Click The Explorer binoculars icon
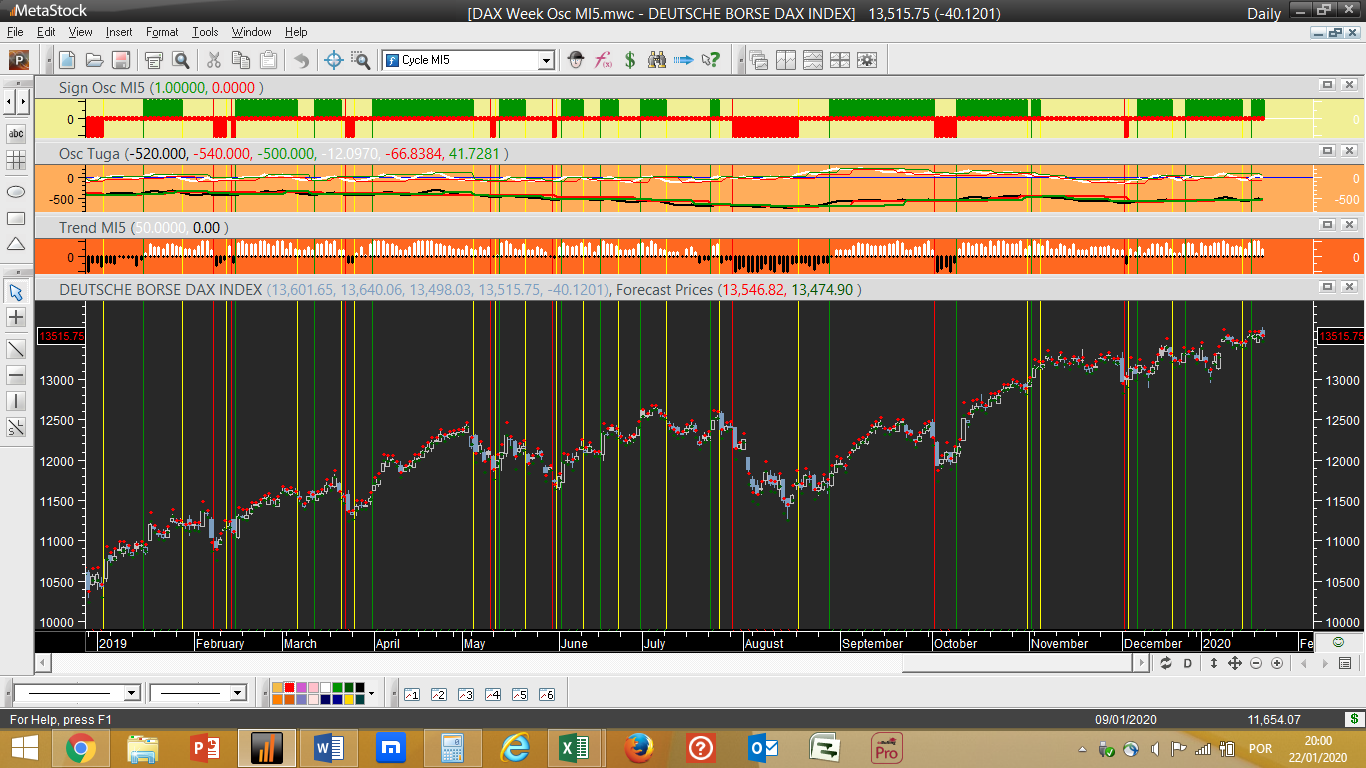The height and width of the screenshot is (768, 1366). (x=657, y=60)
